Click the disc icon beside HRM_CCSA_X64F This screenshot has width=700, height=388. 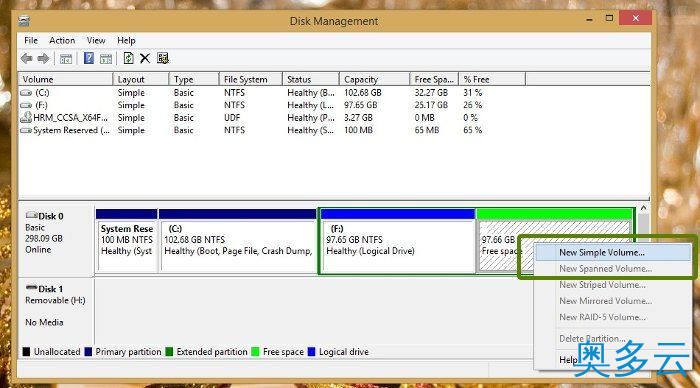(26, 117)
